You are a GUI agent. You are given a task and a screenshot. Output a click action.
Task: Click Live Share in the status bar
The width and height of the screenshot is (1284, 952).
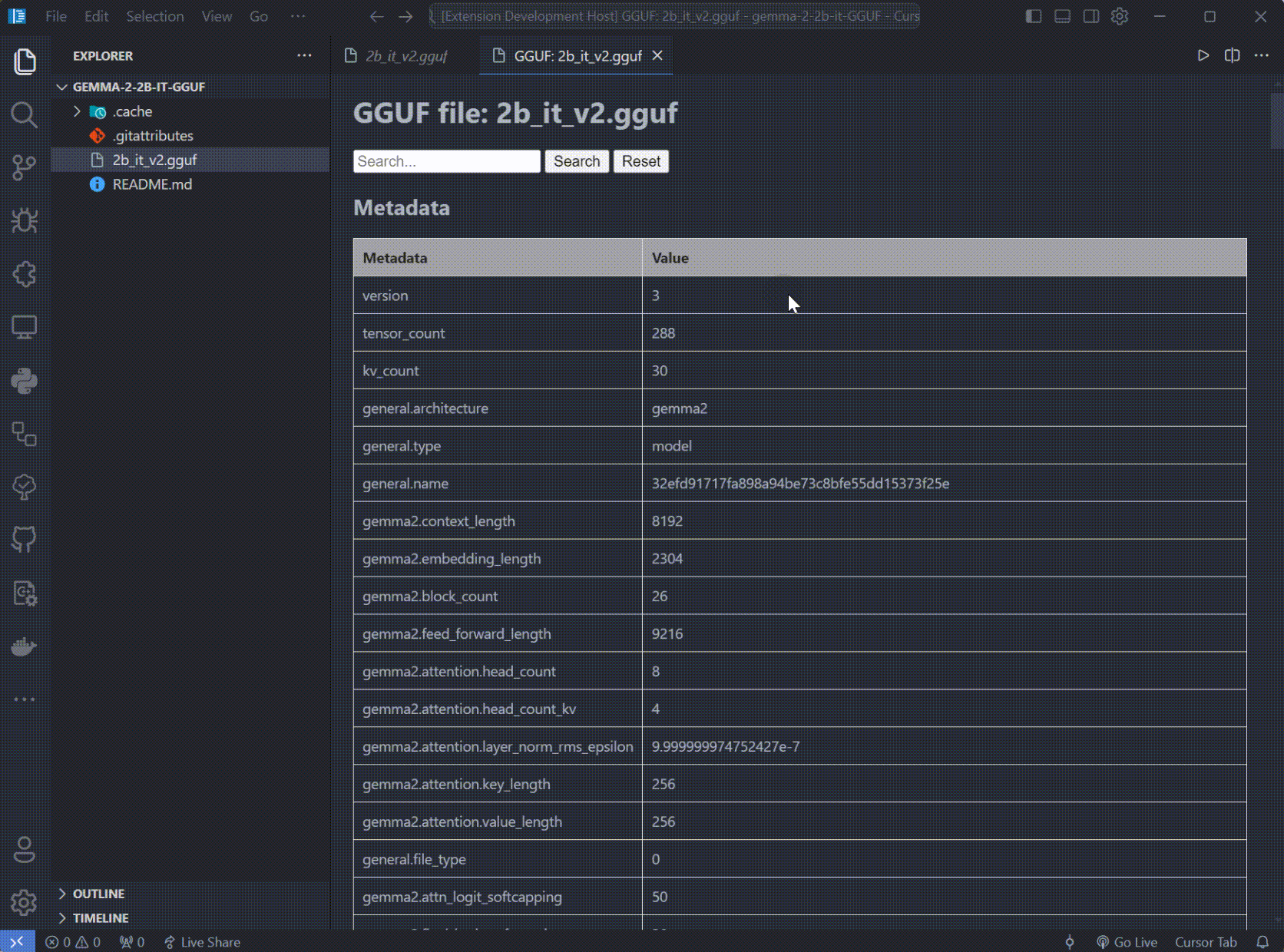[203, 942]
